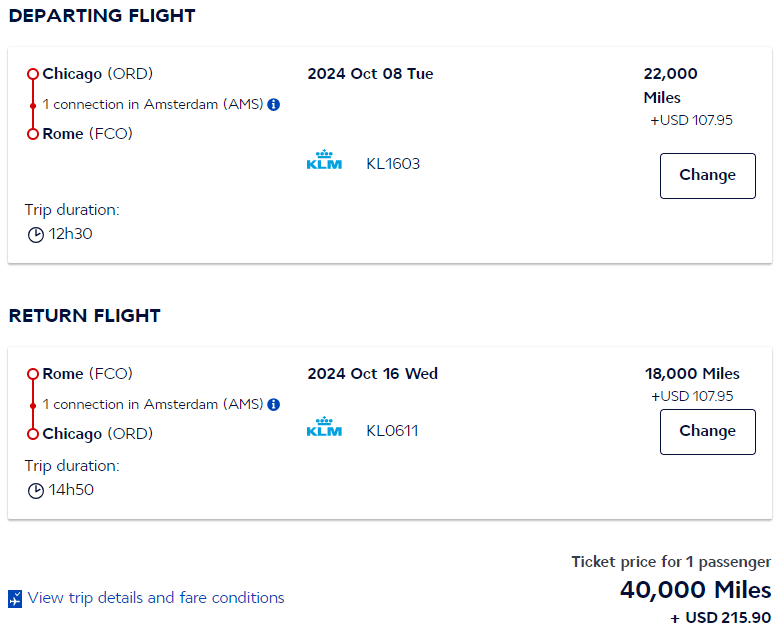This screenshot has height=637, width=783.
Task: Click the KLM logo next to KL0611
Action: point(324,428)
